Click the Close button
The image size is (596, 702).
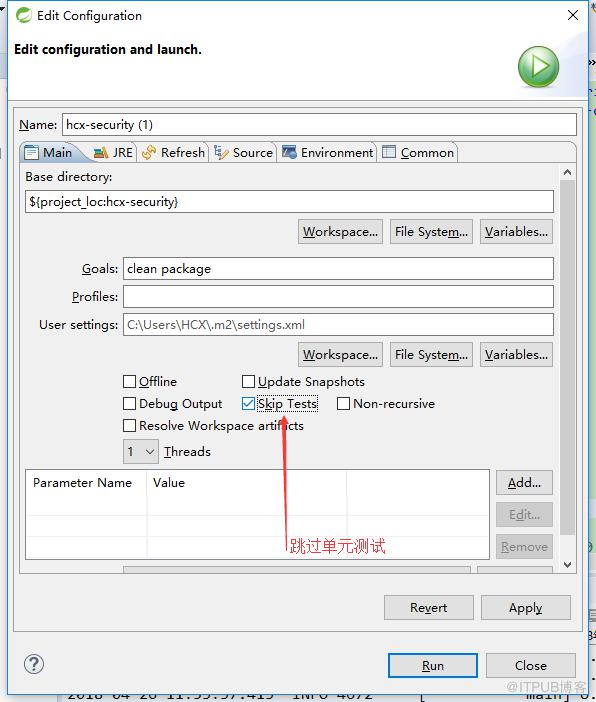coord(531,665)
